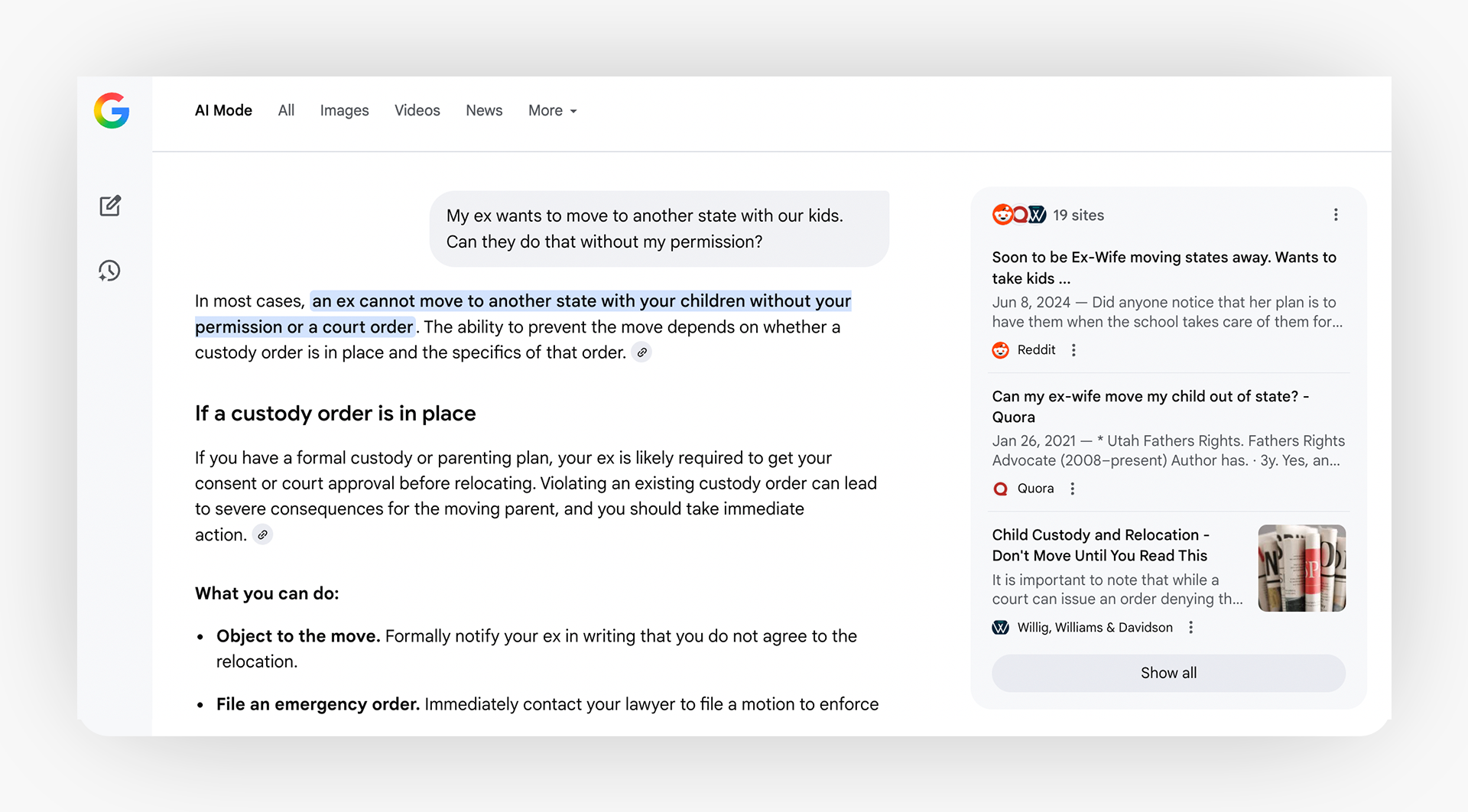This screenshot has width=1468, height=812.
Task: Switch to the News tab
Action: click(x=484, y=111)
